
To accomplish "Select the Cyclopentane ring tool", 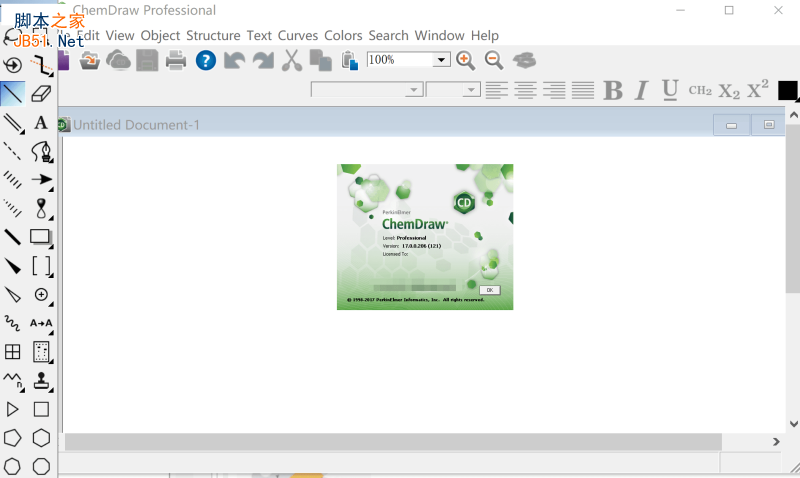I will click(x=12, y=438).
